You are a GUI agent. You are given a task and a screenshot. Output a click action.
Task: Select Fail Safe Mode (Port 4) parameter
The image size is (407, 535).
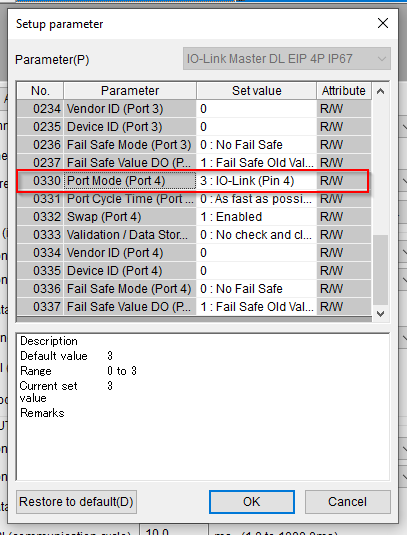point(130,289)
